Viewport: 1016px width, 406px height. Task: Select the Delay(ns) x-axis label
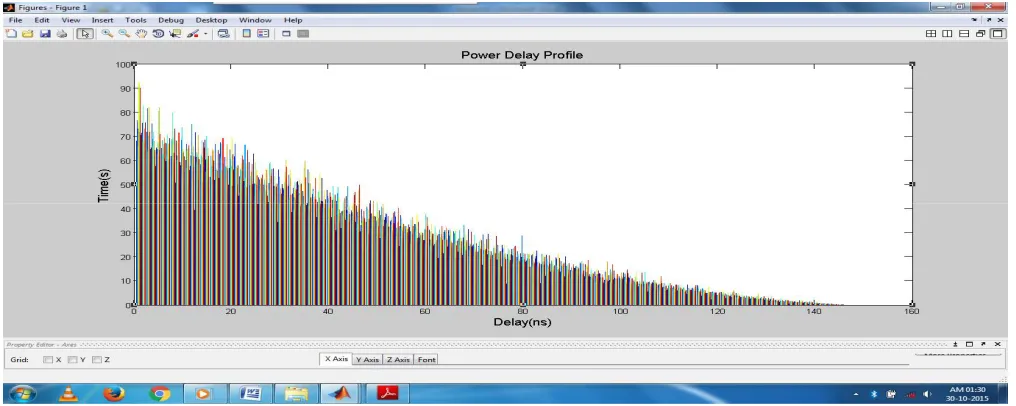522,322
